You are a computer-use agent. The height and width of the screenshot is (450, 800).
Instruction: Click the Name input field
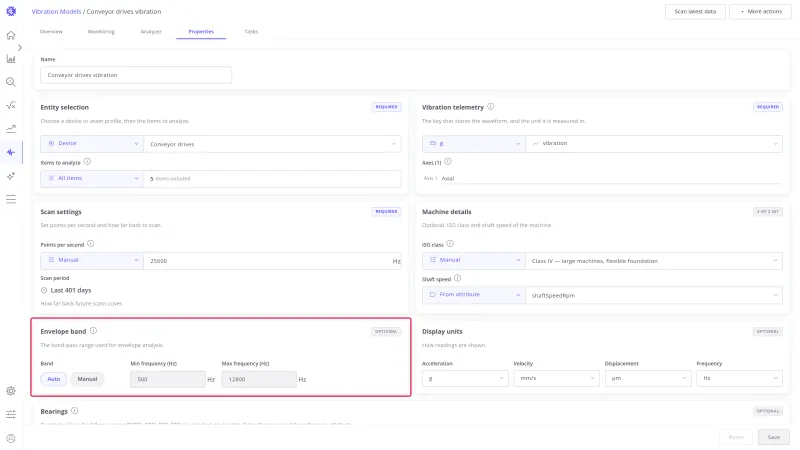(136, 75)
